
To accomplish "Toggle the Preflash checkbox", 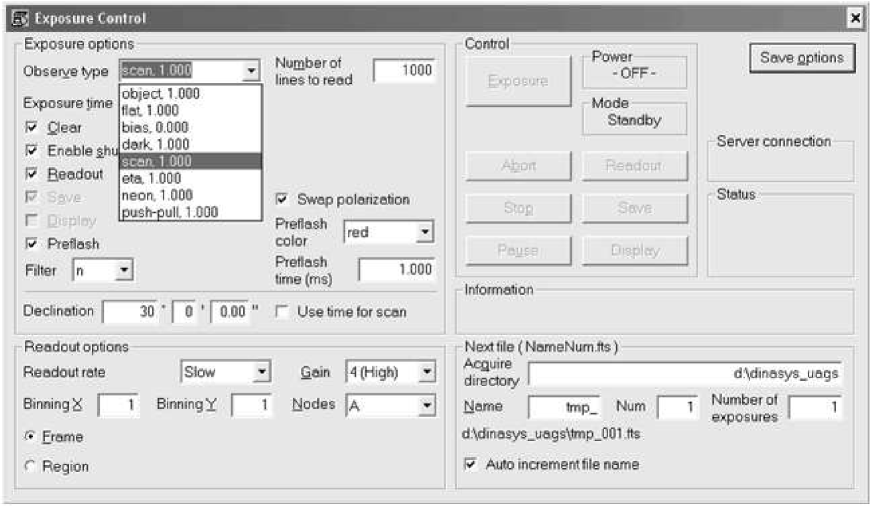I will pyautogui.click(x=31, y=243).
